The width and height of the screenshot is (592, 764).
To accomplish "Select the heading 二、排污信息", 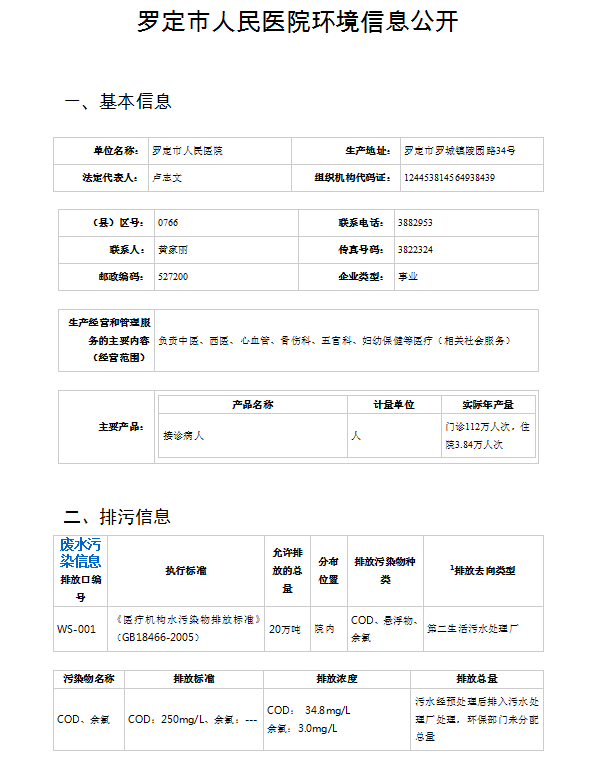I will click(x=117, y=516).
